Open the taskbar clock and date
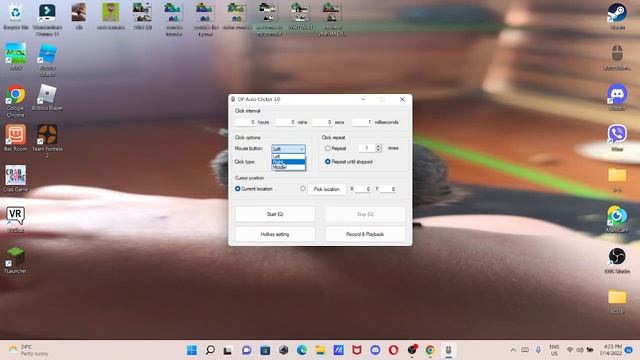The height and width of the screenshot is (360, 640). coord(611,350)
